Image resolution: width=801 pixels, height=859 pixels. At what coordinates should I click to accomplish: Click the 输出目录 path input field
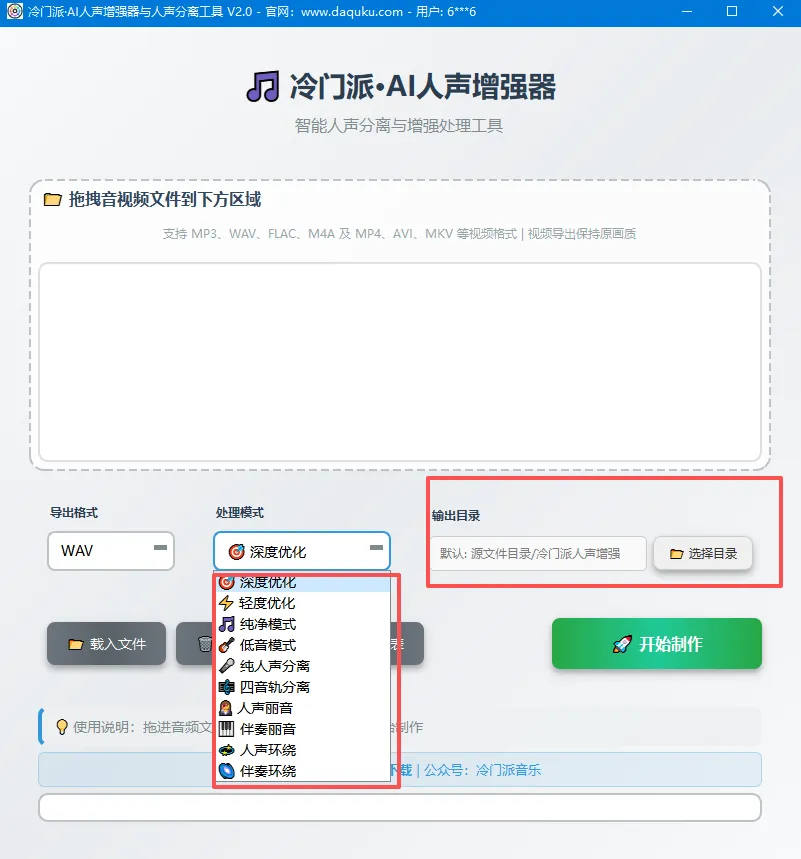[x=538, y=553]
